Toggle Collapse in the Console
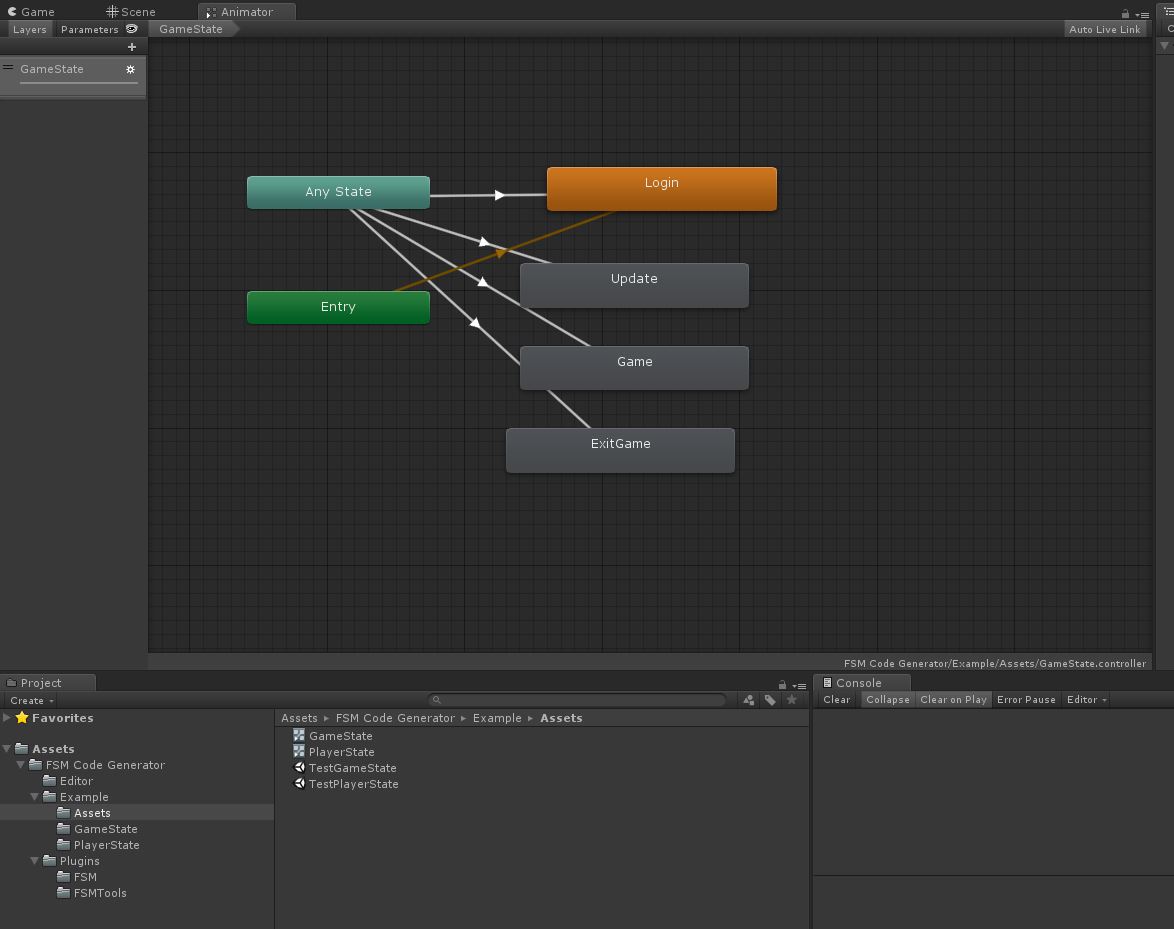 pos(887,700)
